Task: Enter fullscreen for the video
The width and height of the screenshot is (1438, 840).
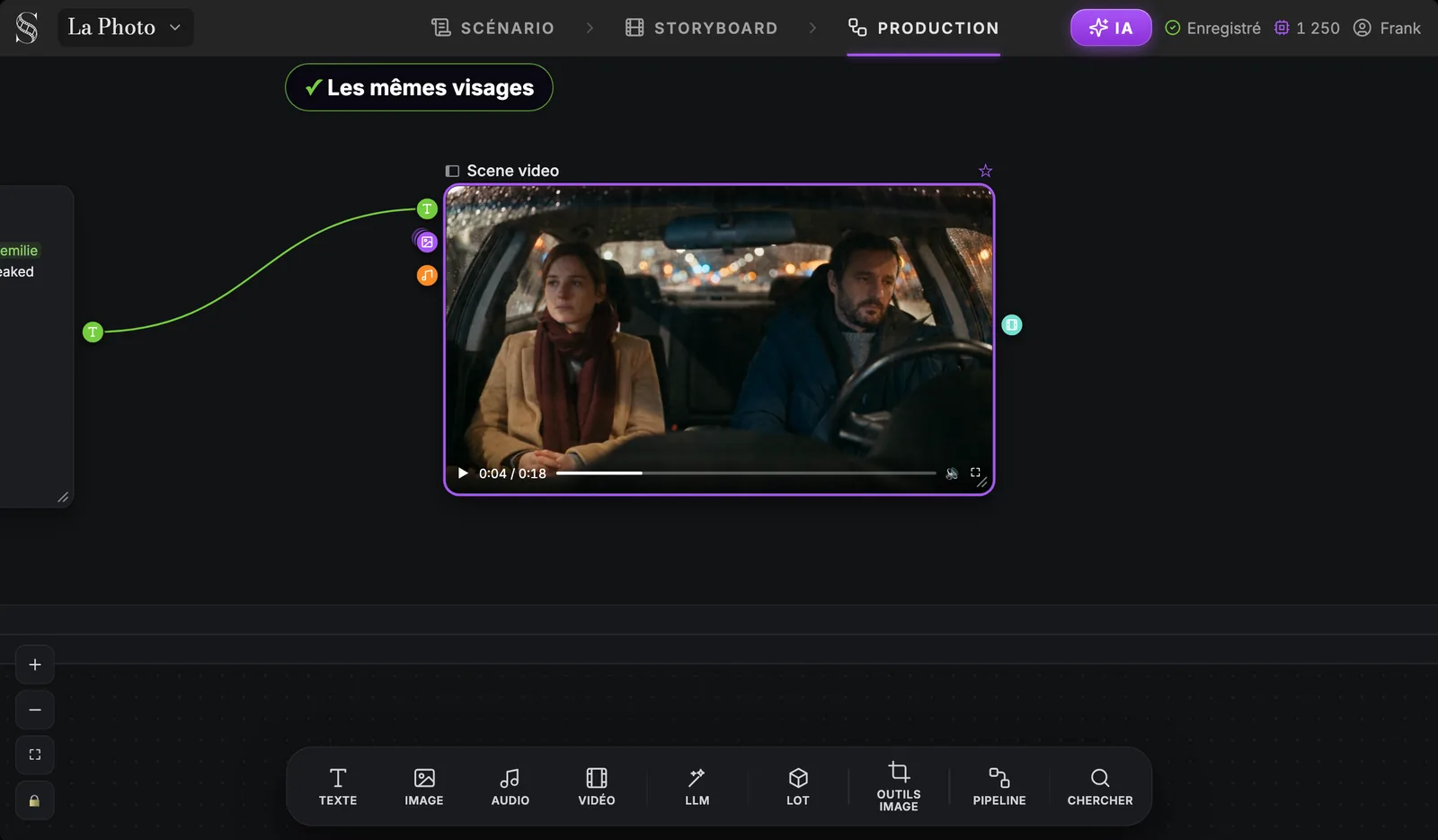Action: pos(975,473)
